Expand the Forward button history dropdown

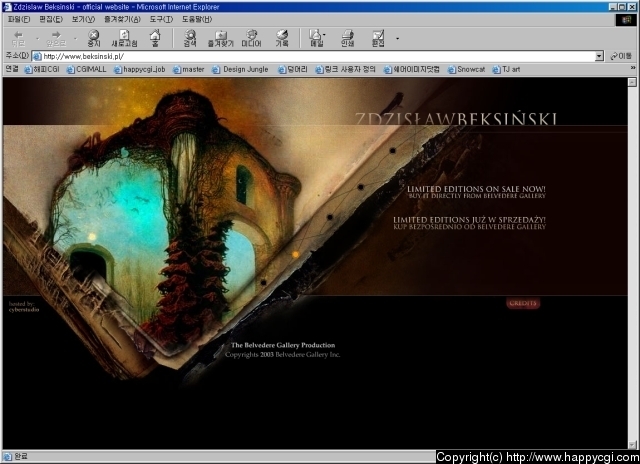[75, 39]
